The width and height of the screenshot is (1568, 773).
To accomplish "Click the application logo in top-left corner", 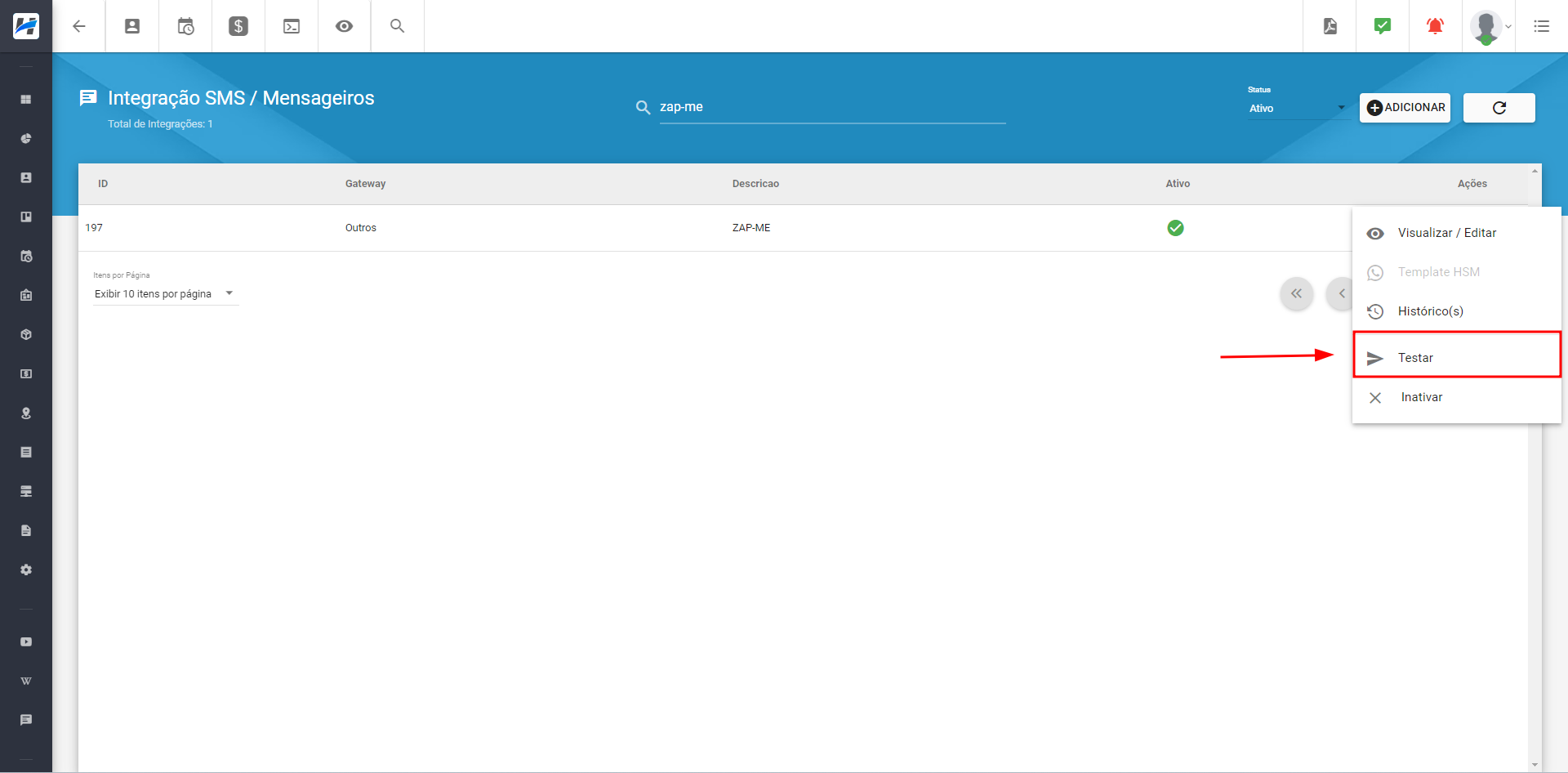I will [x=26, y=26].
